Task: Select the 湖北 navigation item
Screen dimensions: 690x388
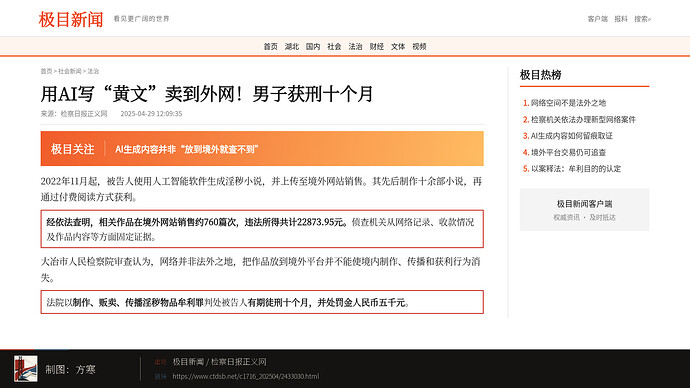Action: click(x=292, y=47)
